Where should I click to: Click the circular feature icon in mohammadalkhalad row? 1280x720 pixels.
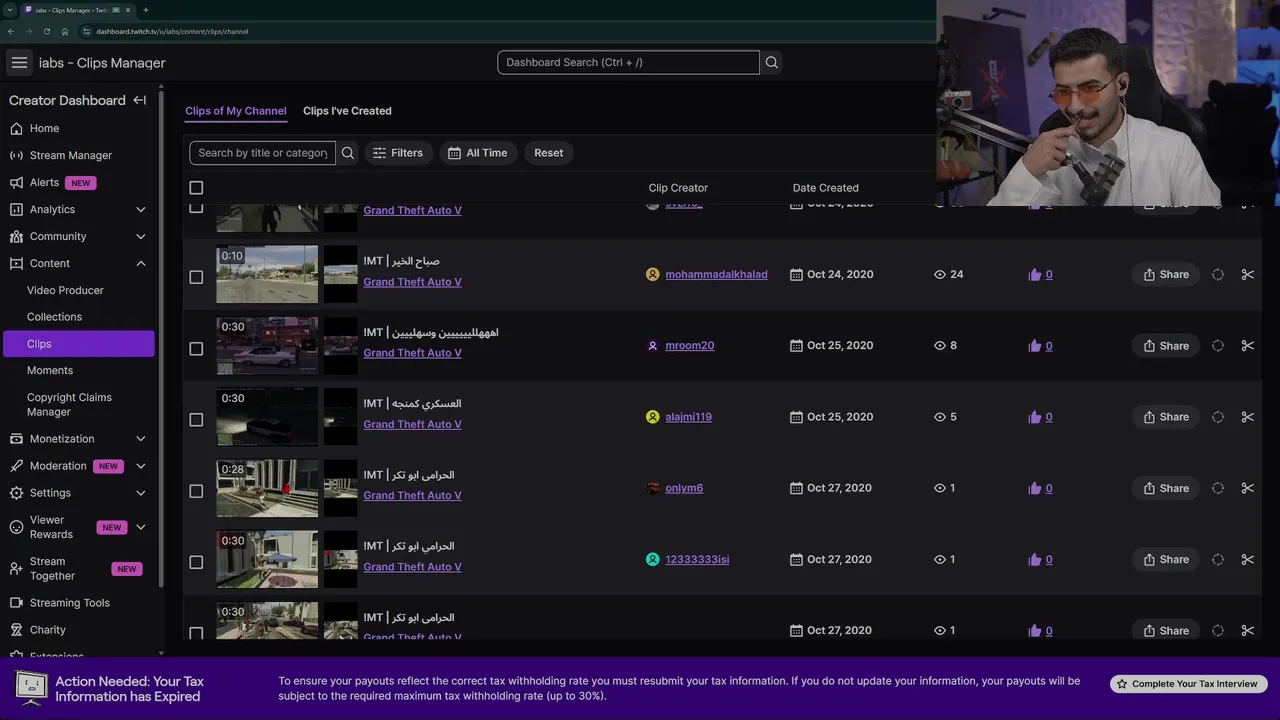click(x=1217, y=274)
